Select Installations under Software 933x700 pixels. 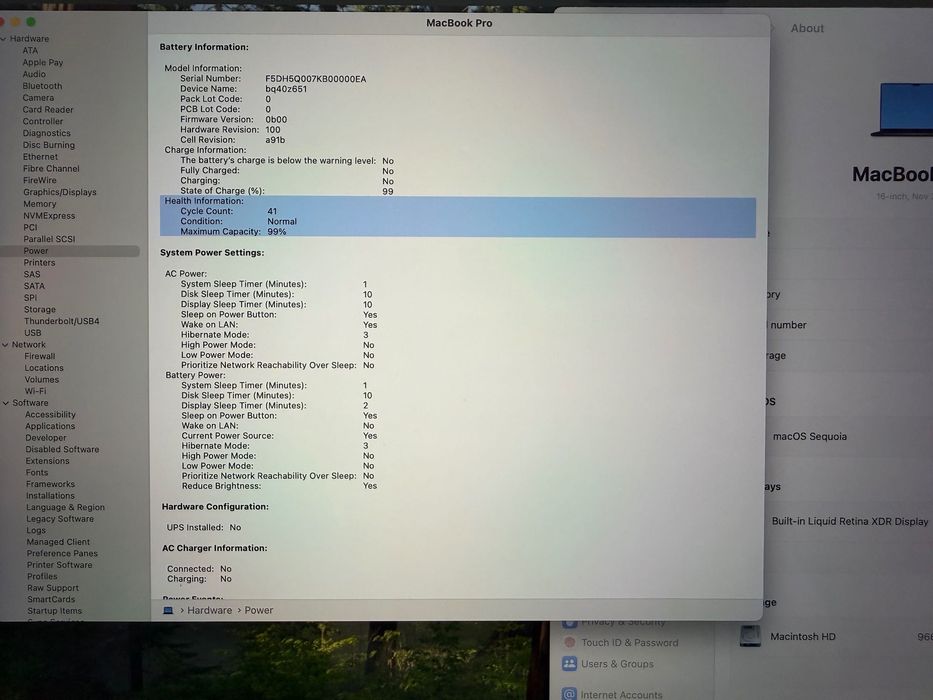tap(51, 496)
